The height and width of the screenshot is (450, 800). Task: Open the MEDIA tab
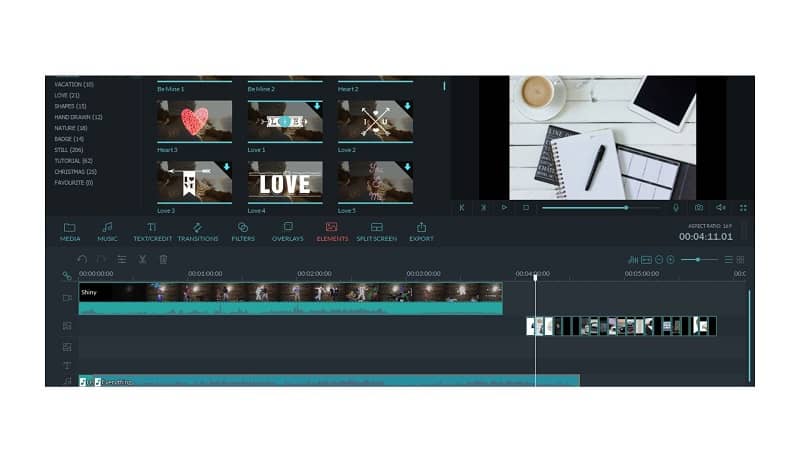(x=70, y=232)
